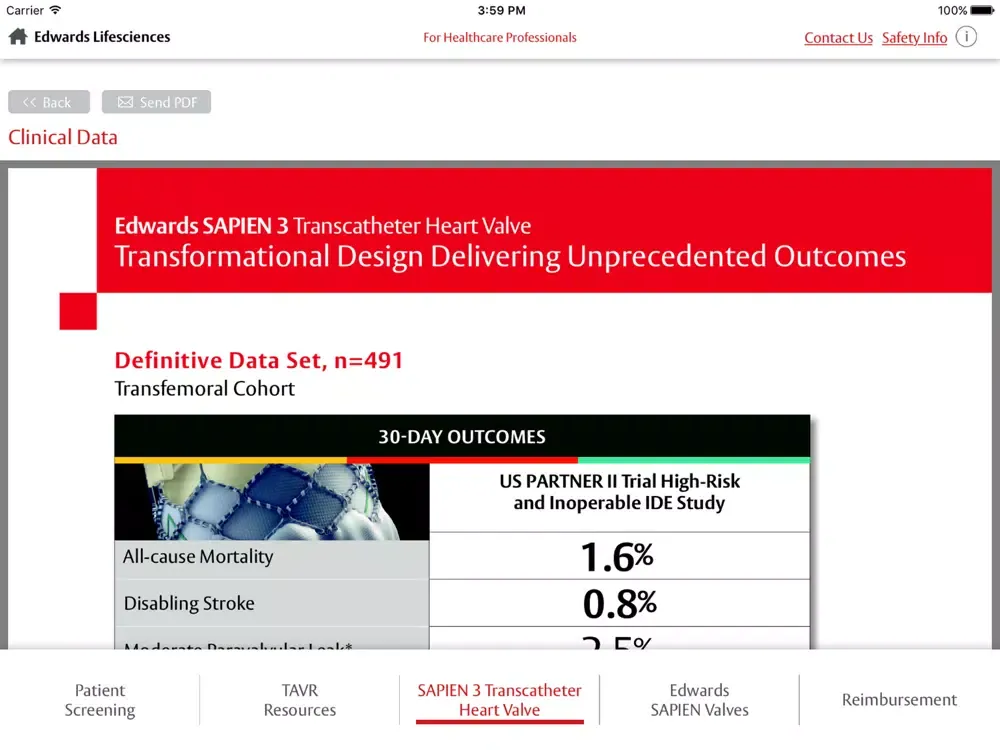Screen dimensions: 1000x750
Task: Select the Disabling Stroke row label
Action: (x=189, y=603)
